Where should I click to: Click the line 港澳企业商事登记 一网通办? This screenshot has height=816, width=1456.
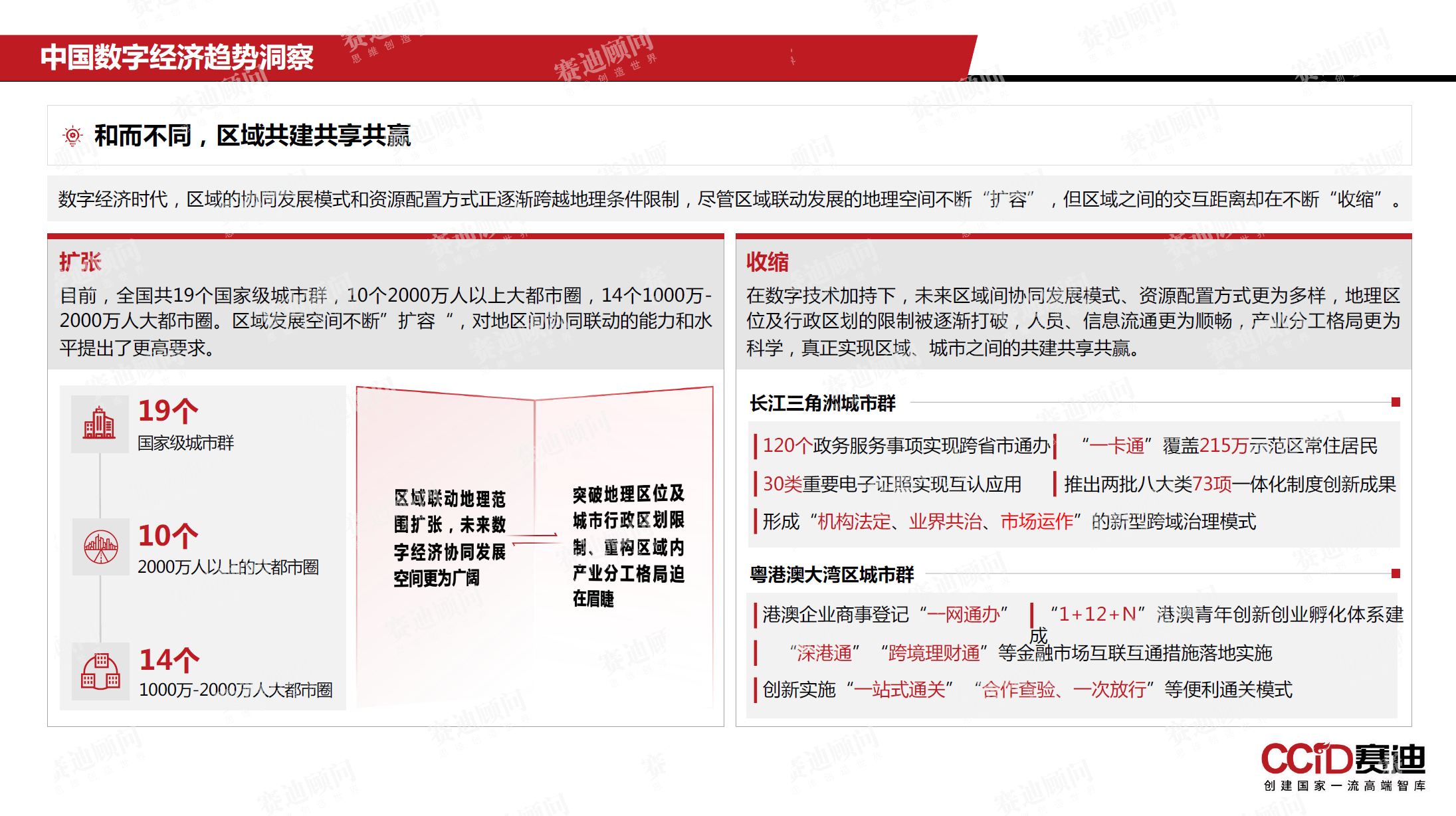tap(885, 615)
